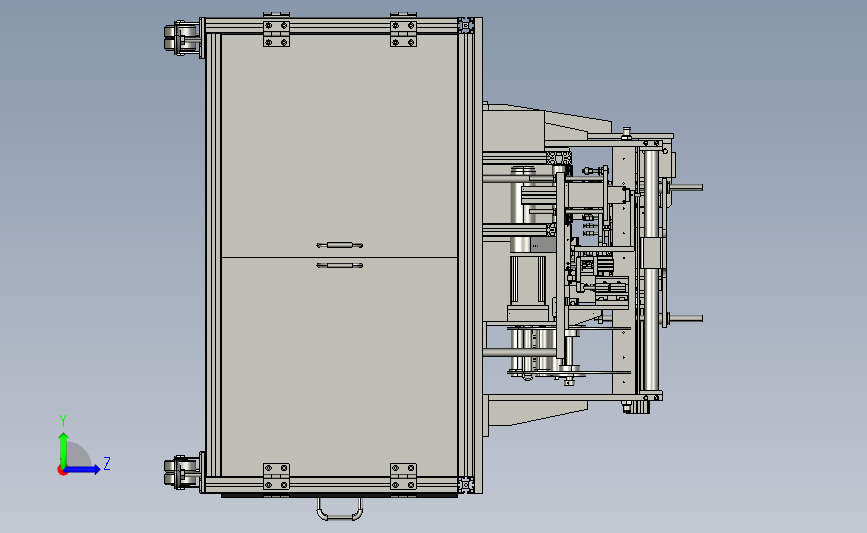Pick the bottom-left door hinge on the lower frame
The width and height of the screenshot is (867, 533).
tap(276, 477)
